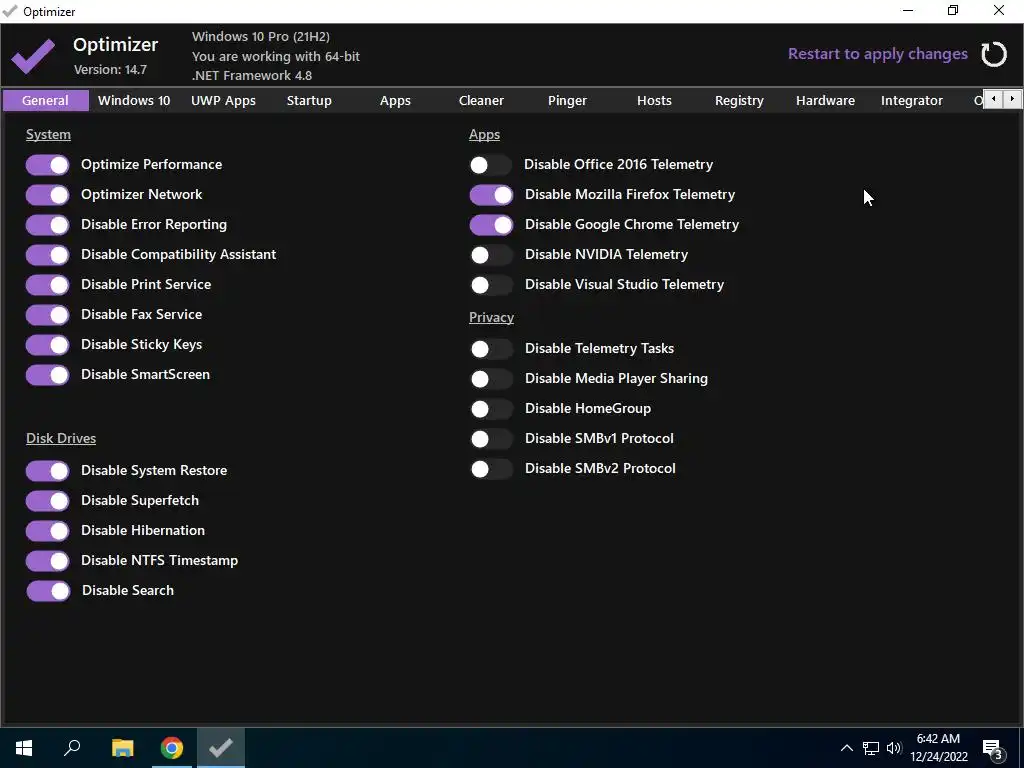This screenshot has height=768, width=1024.
Task: Enable Disable NVIDIA Telemetry
Action: click(491, 255)
